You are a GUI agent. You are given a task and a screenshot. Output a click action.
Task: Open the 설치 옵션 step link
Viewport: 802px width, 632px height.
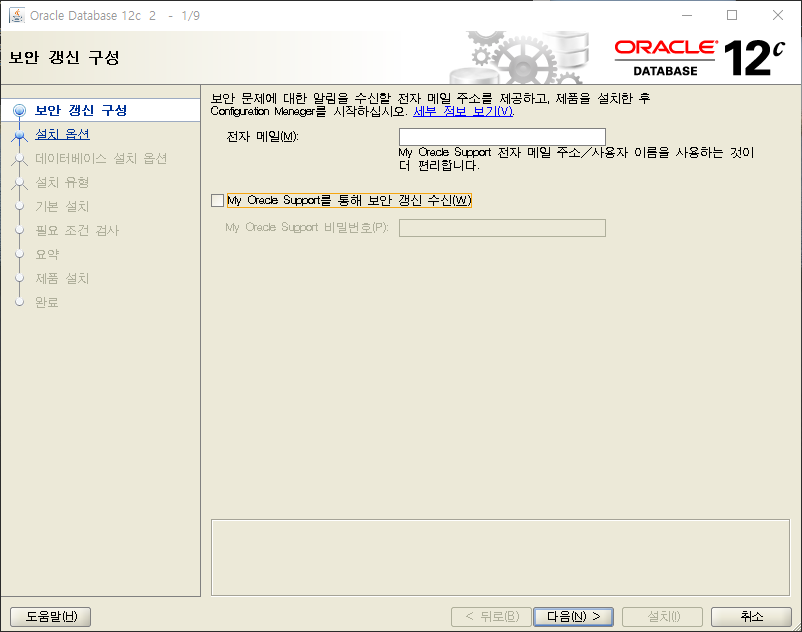(62, 134)
